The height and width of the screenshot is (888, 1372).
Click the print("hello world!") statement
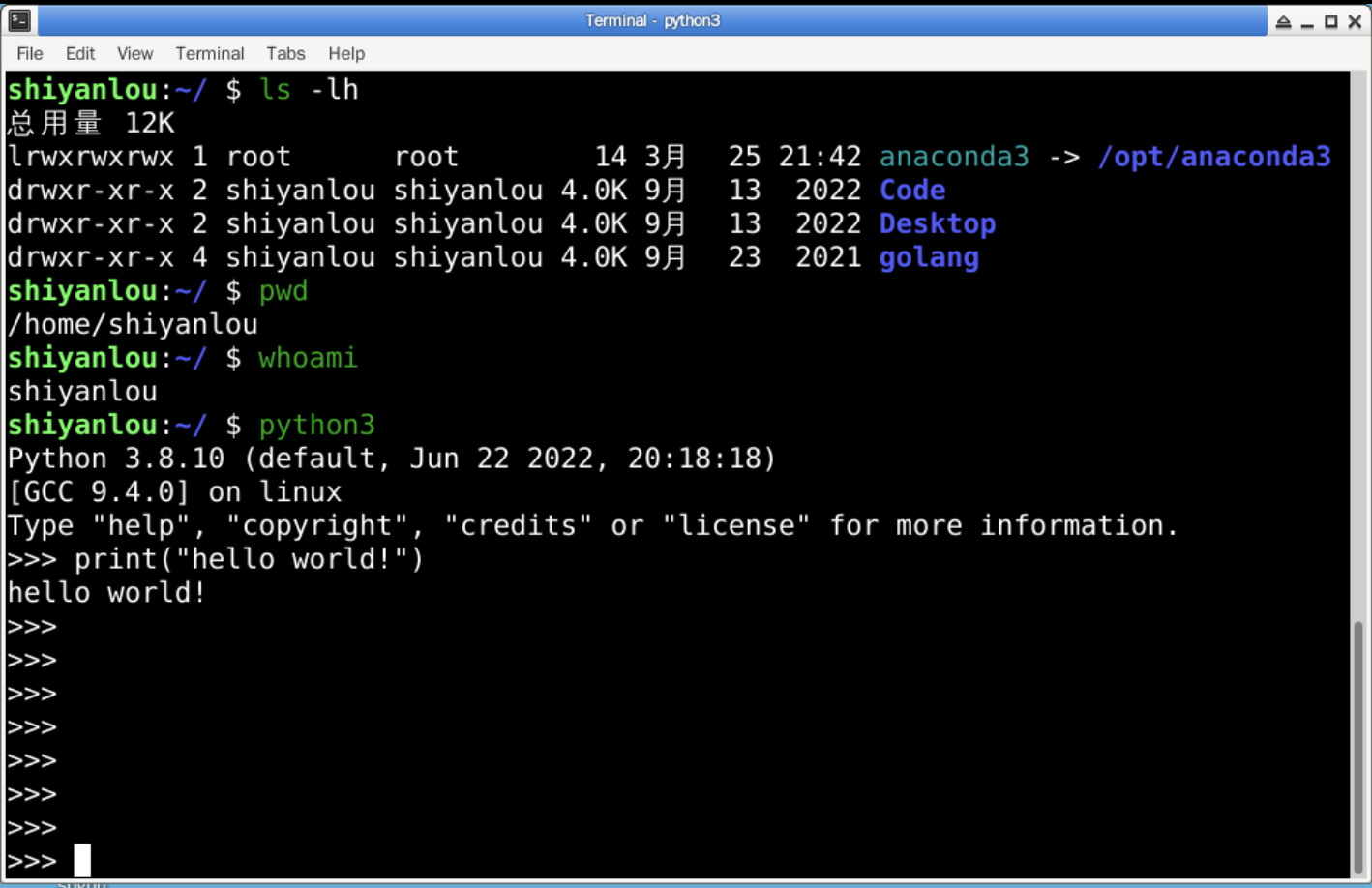click(x=250, y=559)
